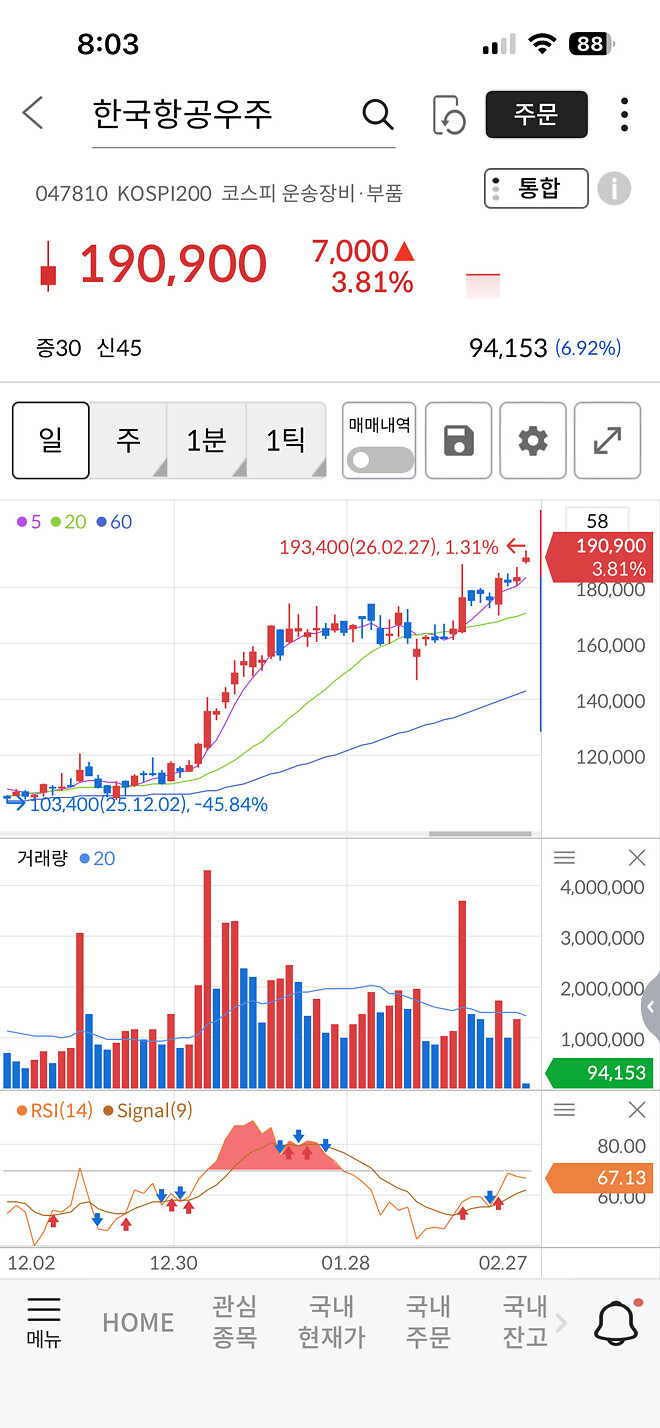Tap the 94,153 green volume tag

point(600,1073)
